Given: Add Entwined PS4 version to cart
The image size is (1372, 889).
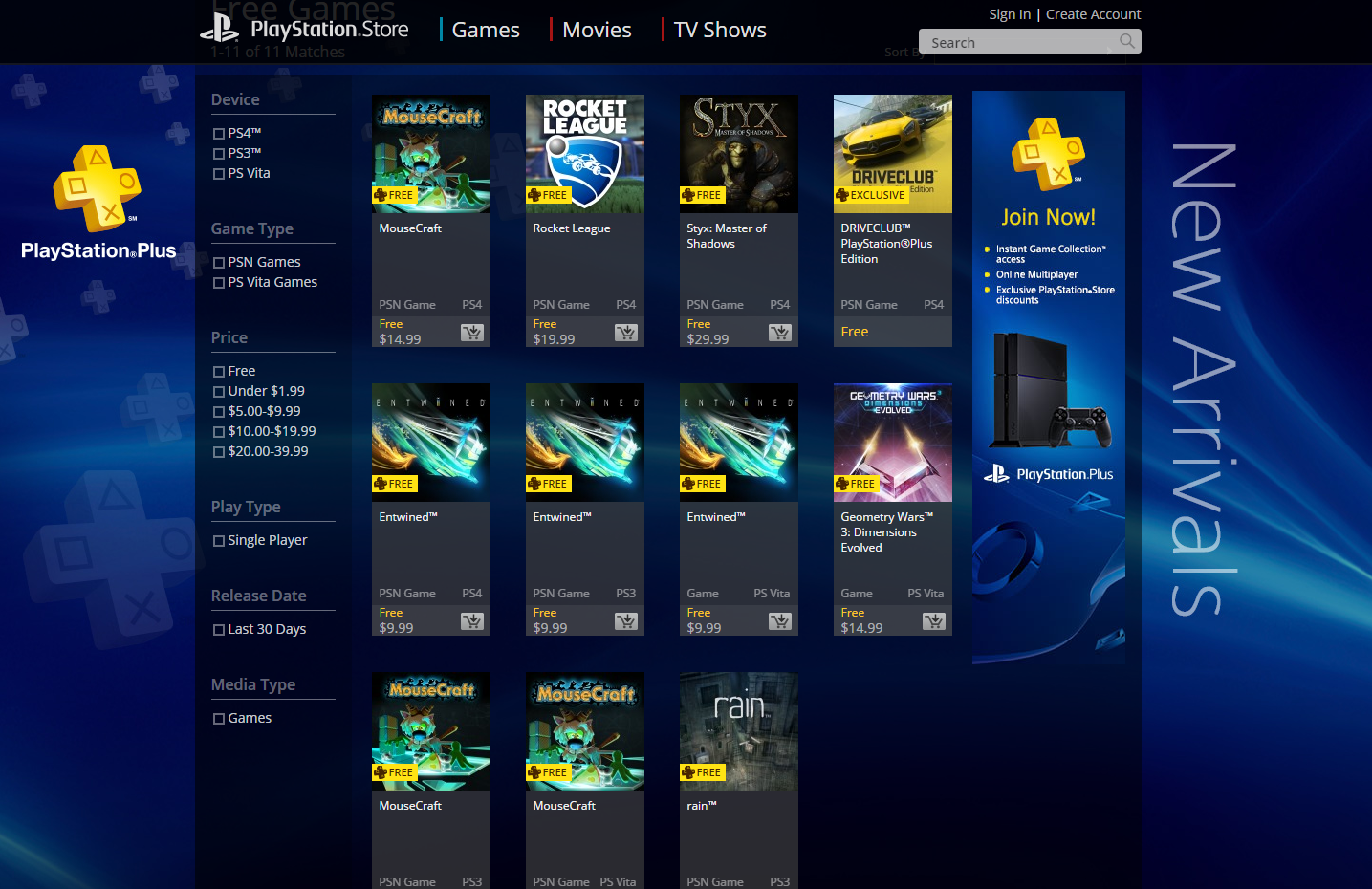Looking at the screenshot, I should (x=472, y=621).
